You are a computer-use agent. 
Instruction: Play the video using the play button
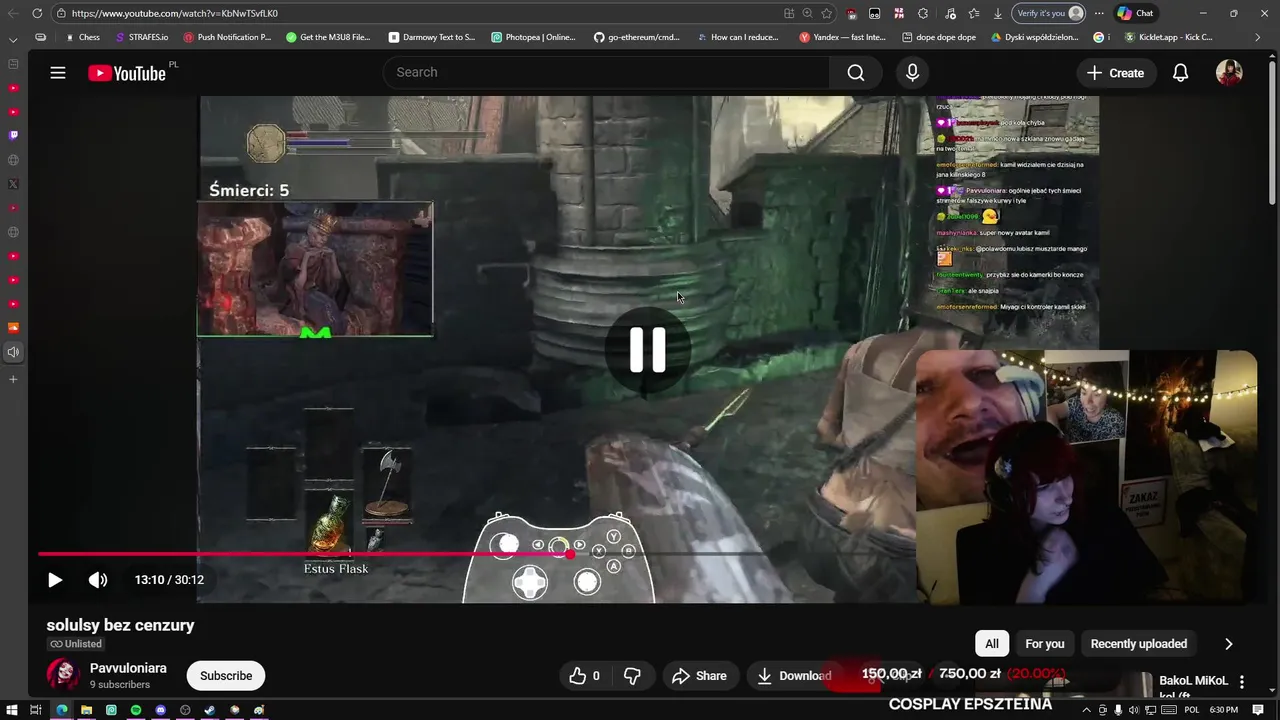click(x=55, y=580)
